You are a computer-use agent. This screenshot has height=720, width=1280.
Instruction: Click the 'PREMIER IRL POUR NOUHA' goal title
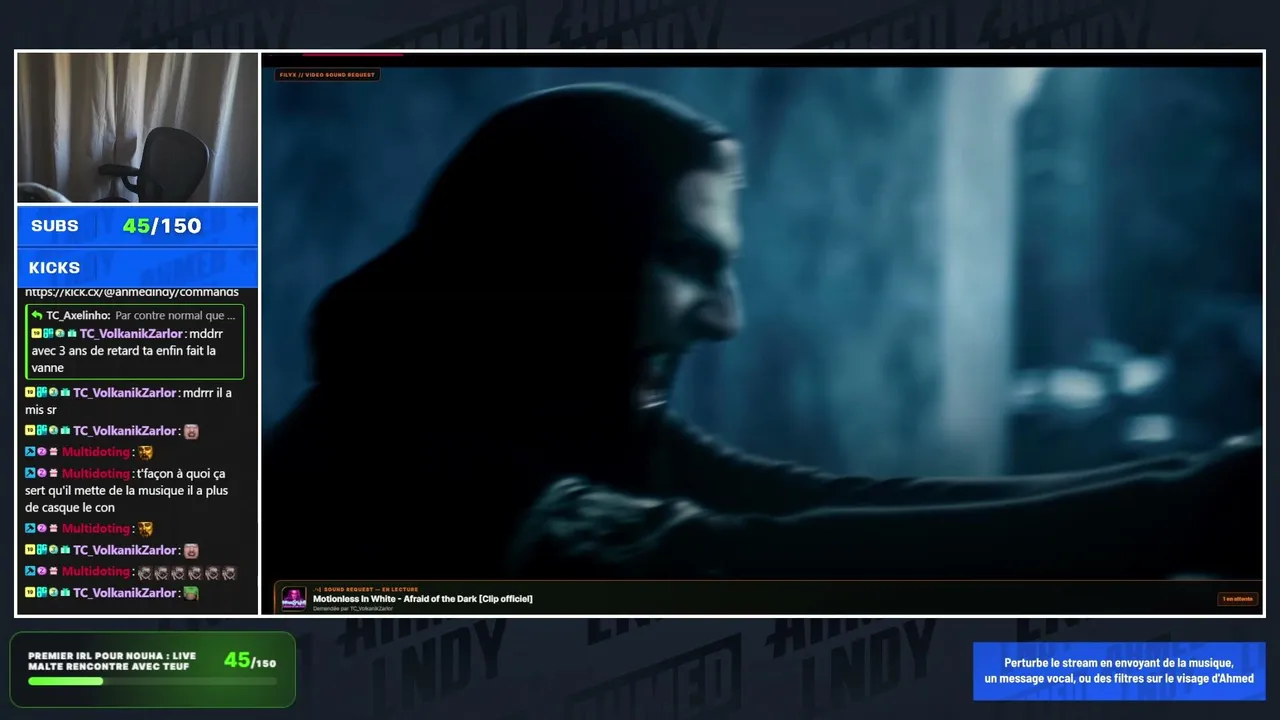pos(112,661)
